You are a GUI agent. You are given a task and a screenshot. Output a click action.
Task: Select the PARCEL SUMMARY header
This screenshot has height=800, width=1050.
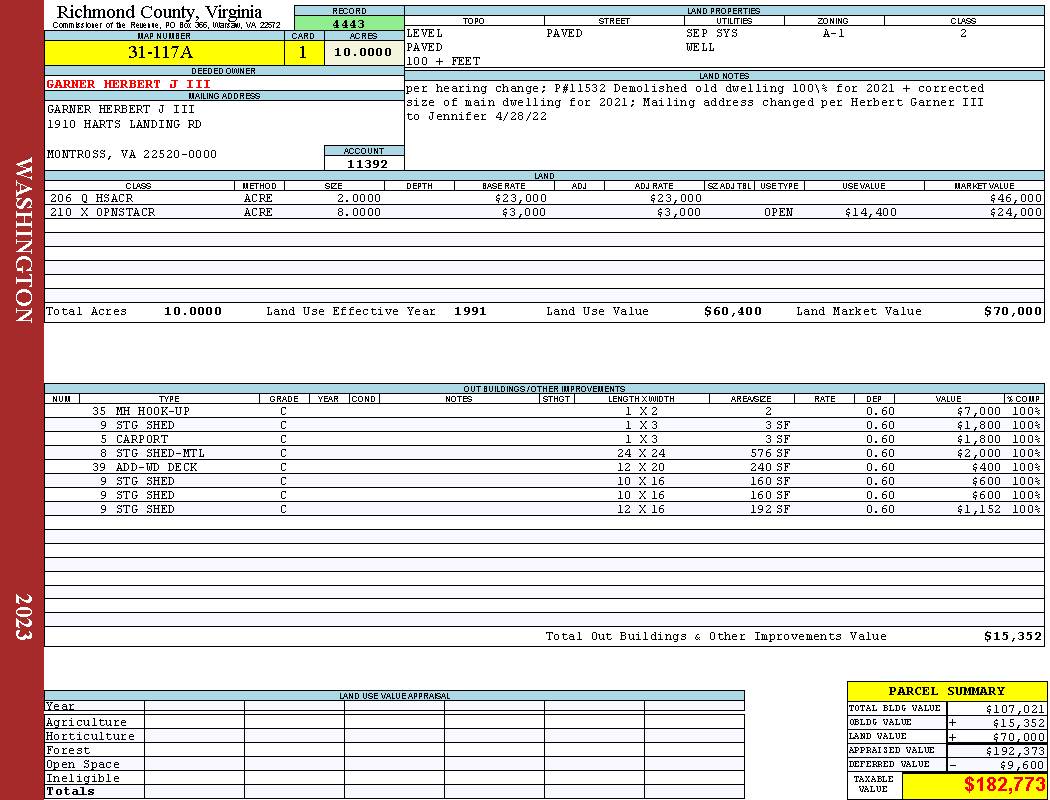946,692
